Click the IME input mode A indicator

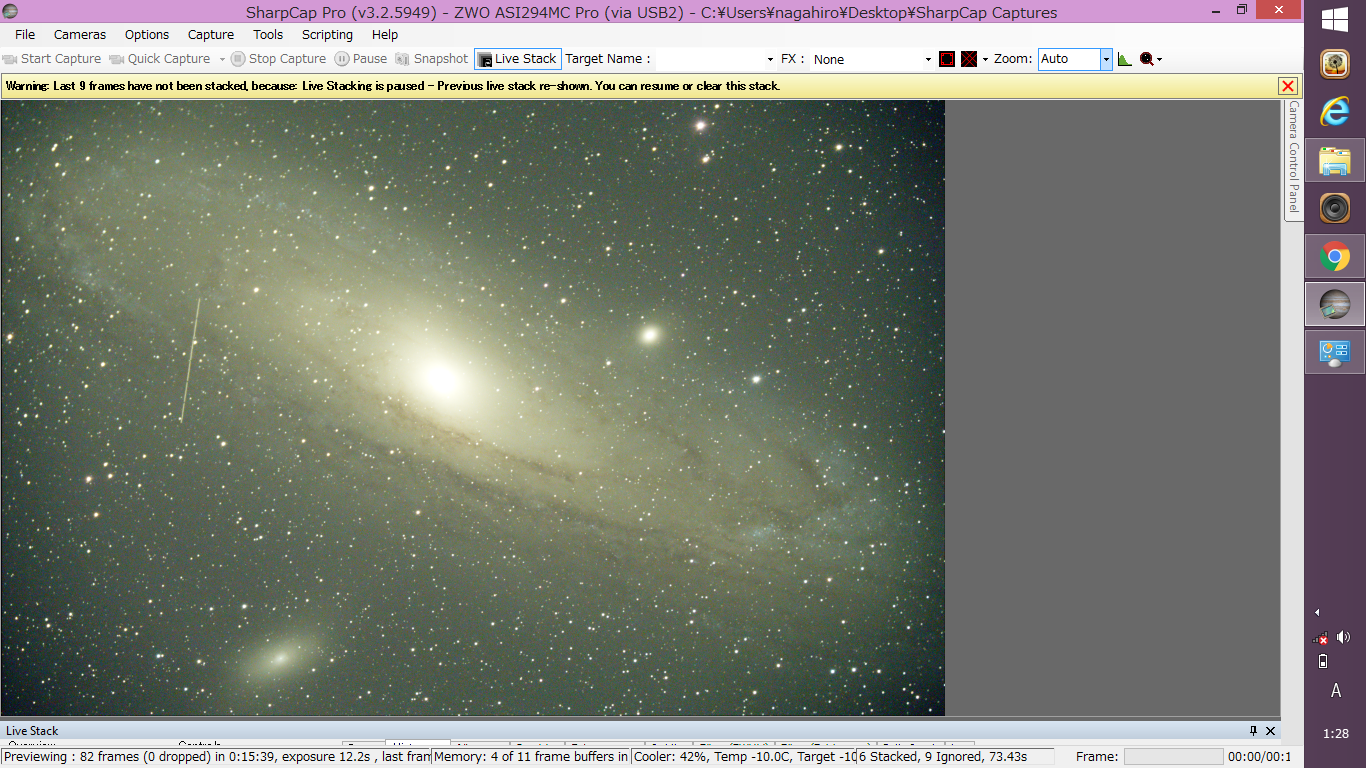(1335, 691)
